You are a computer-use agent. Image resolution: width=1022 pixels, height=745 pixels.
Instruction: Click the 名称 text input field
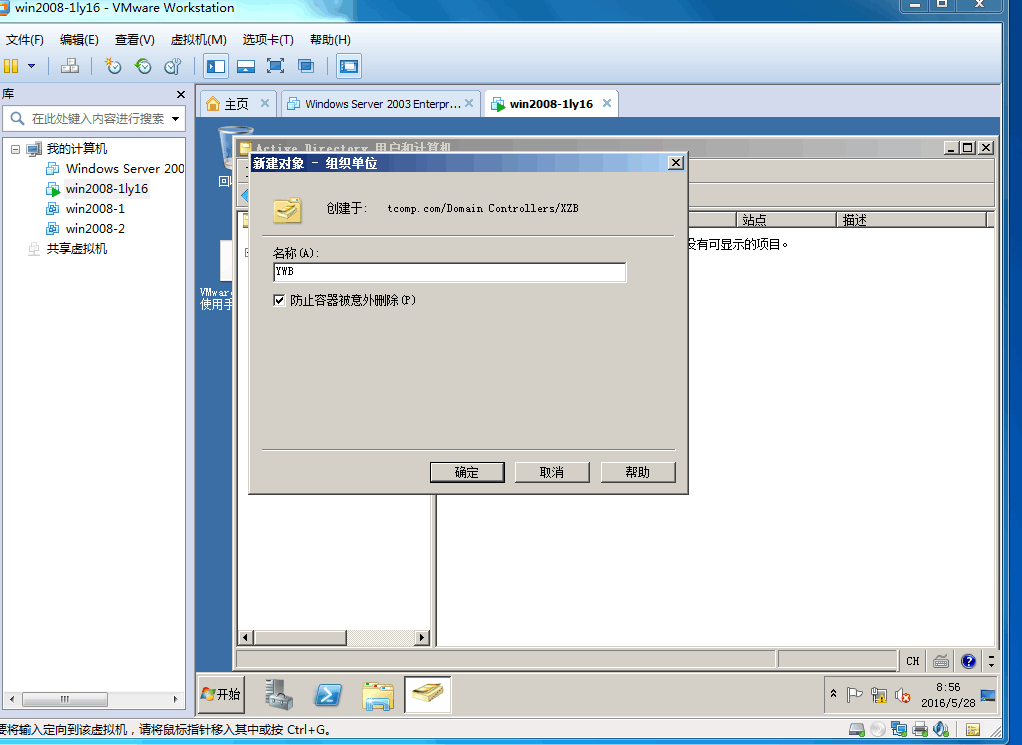tap(450, 272)
